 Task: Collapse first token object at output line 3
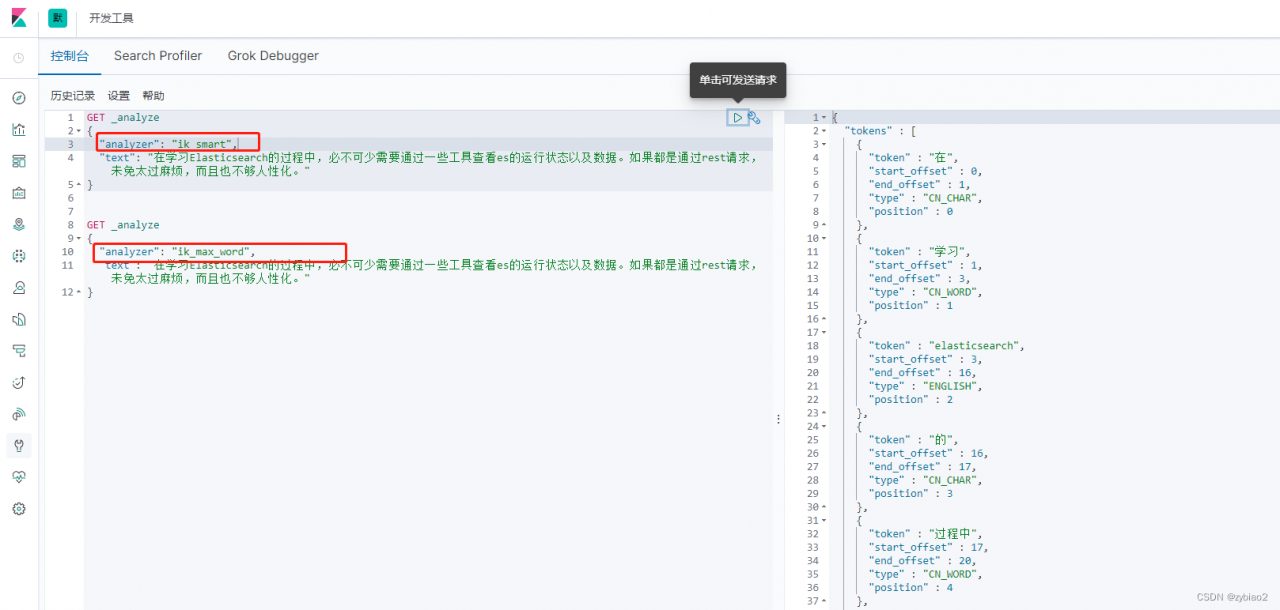(x=824, y=144)
